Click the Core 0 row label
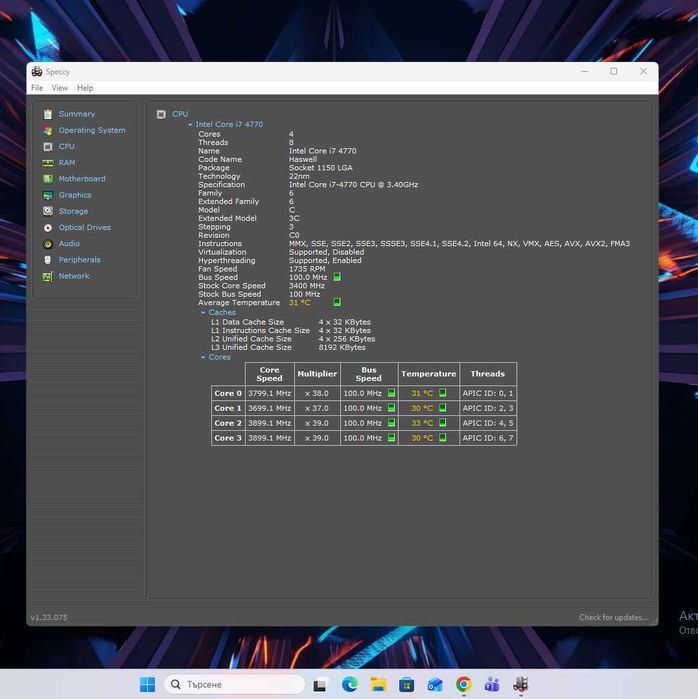This screenshot has width=698, height=699. [228, 393]
